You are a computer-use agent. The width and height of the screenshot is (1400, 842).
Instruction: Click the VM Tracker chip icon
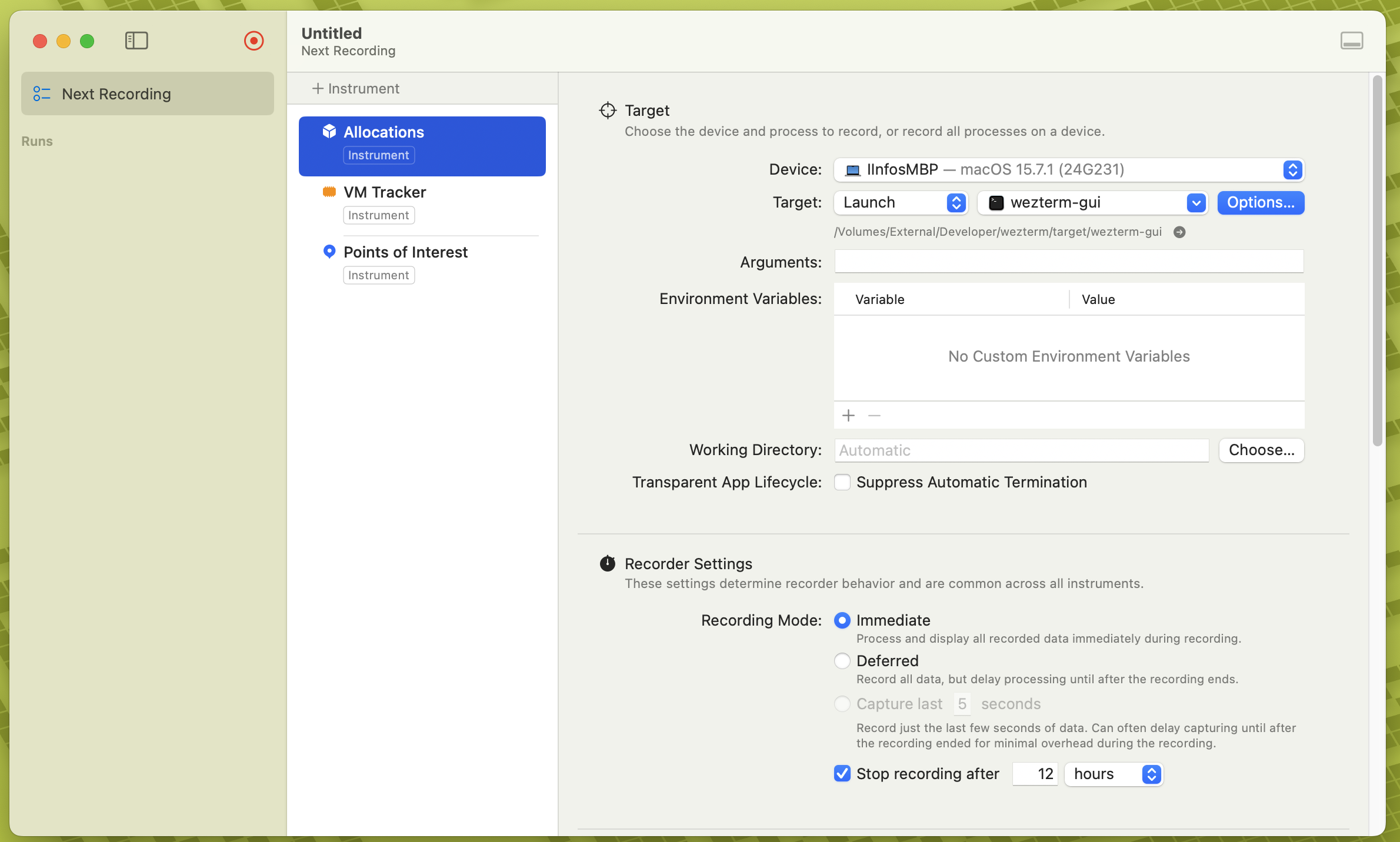(329, 192)
